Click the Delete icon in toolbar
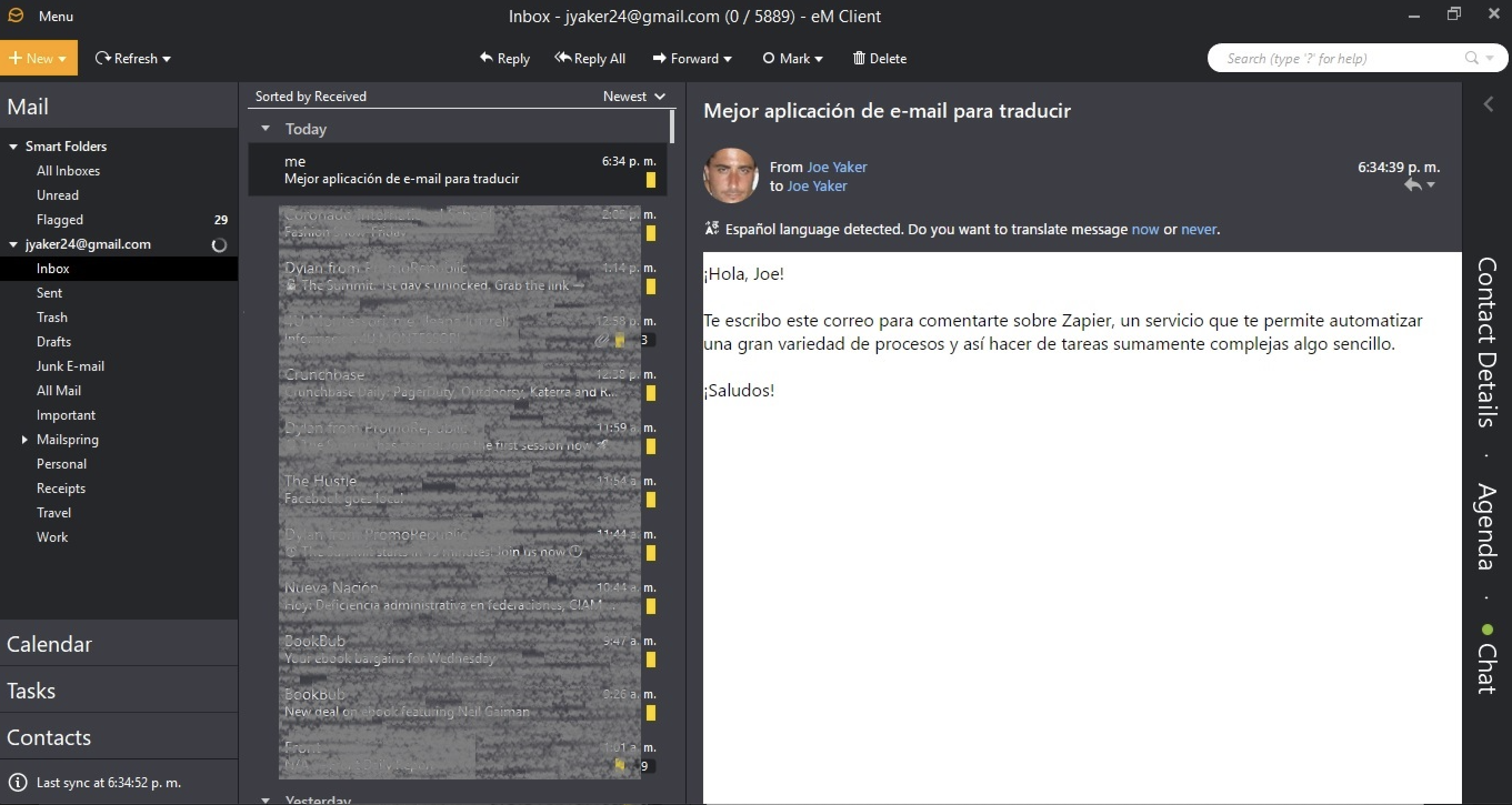1512x805 pixels. click(x=879, y=59)
